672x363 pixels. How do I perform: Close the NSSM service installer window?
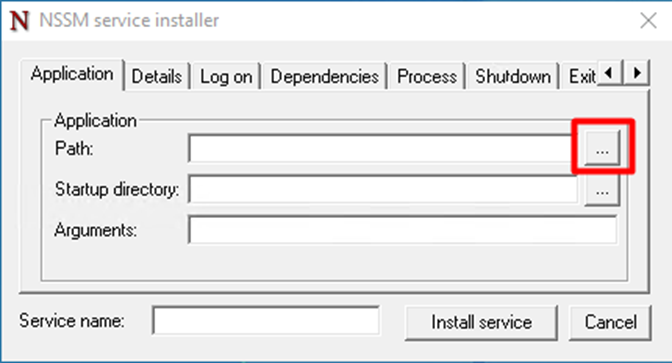(648, 20)
